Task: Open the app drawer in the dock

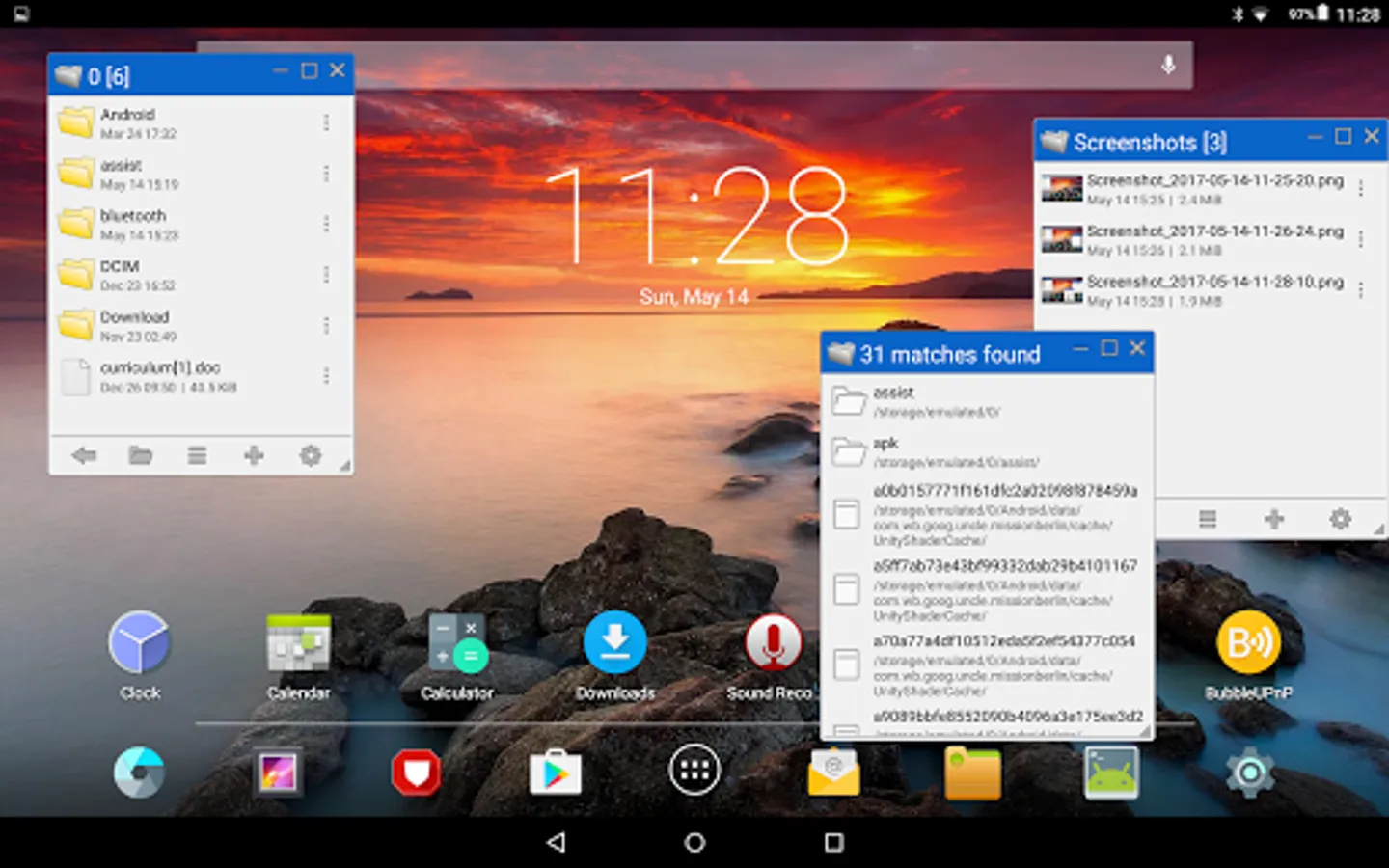Action: click(694, 771)
